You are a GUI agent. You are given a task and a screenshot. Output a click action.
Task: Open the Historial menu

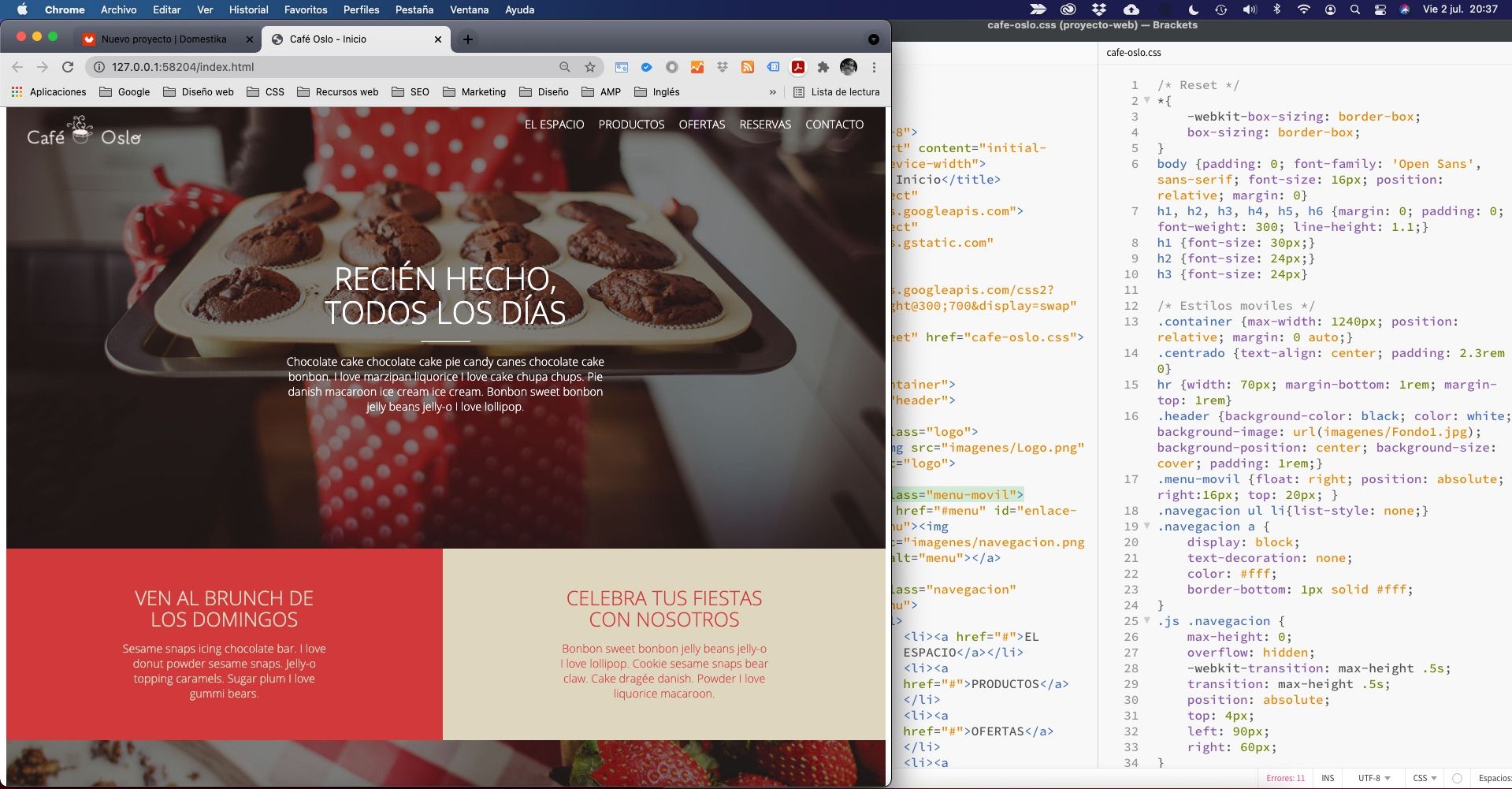(x=248, y=9)
